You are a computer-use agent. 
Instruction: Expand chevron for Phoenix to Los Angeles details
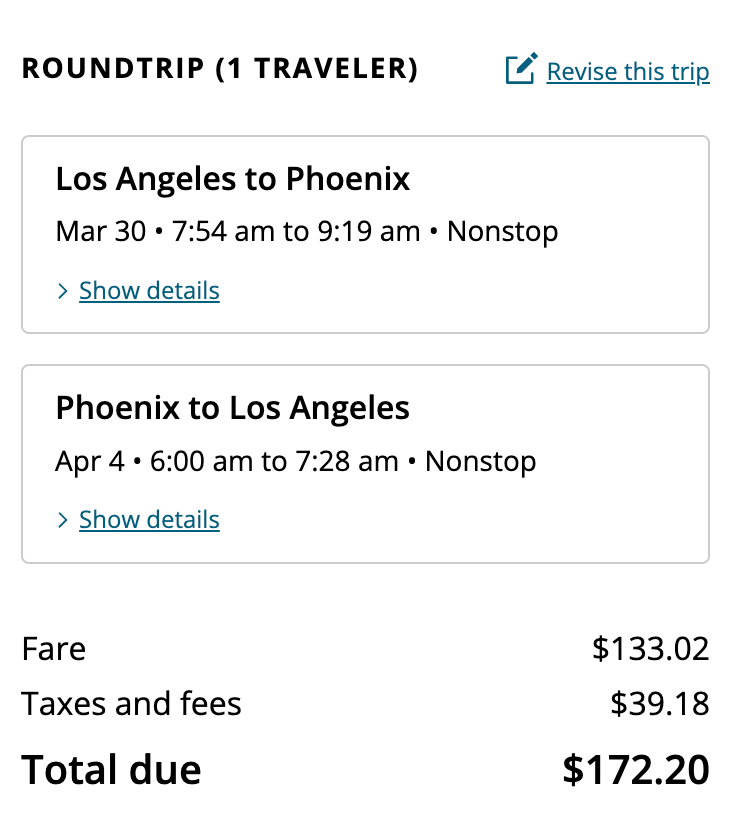(63, 520)
